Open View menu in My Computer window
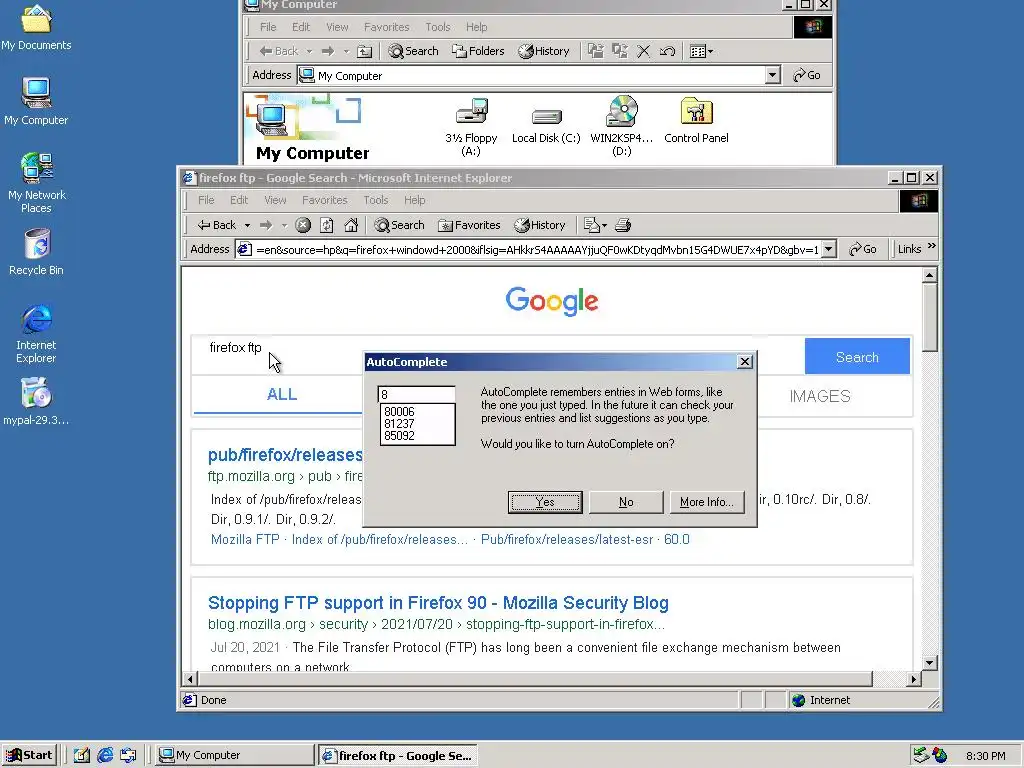1024x768 pixels. click(x=337, y=27)
